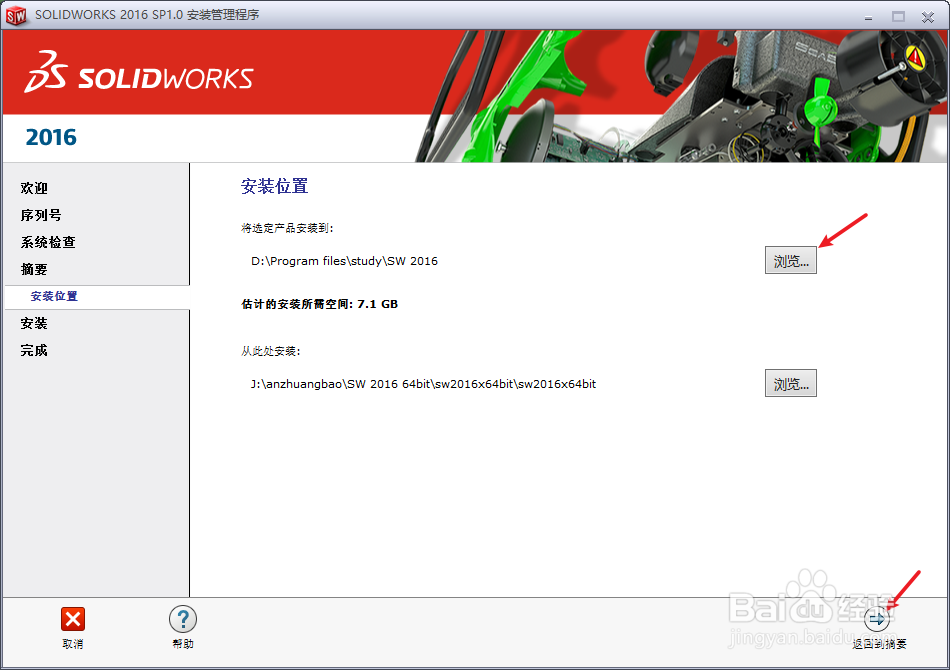Click the 2016 version label in banner
Image resolution: width=950 pixels, height=670 pixels.
coord(51,138)
